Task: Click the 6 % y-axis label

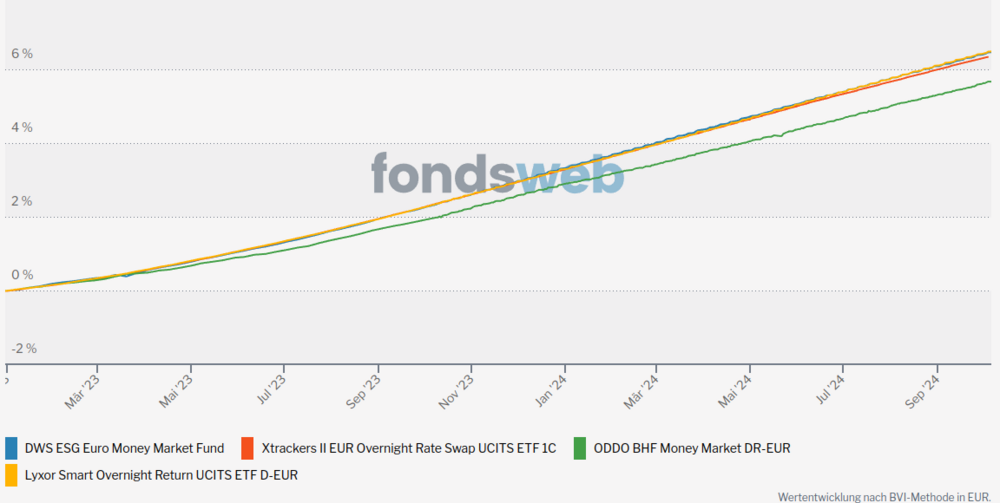Action: point(21,54)
